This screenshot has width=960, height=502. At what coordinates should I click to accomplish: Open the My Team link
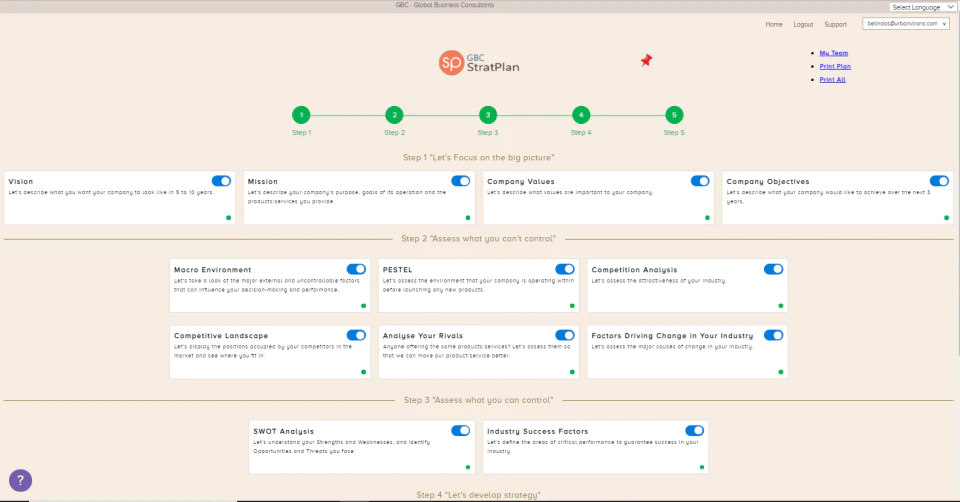834,53
